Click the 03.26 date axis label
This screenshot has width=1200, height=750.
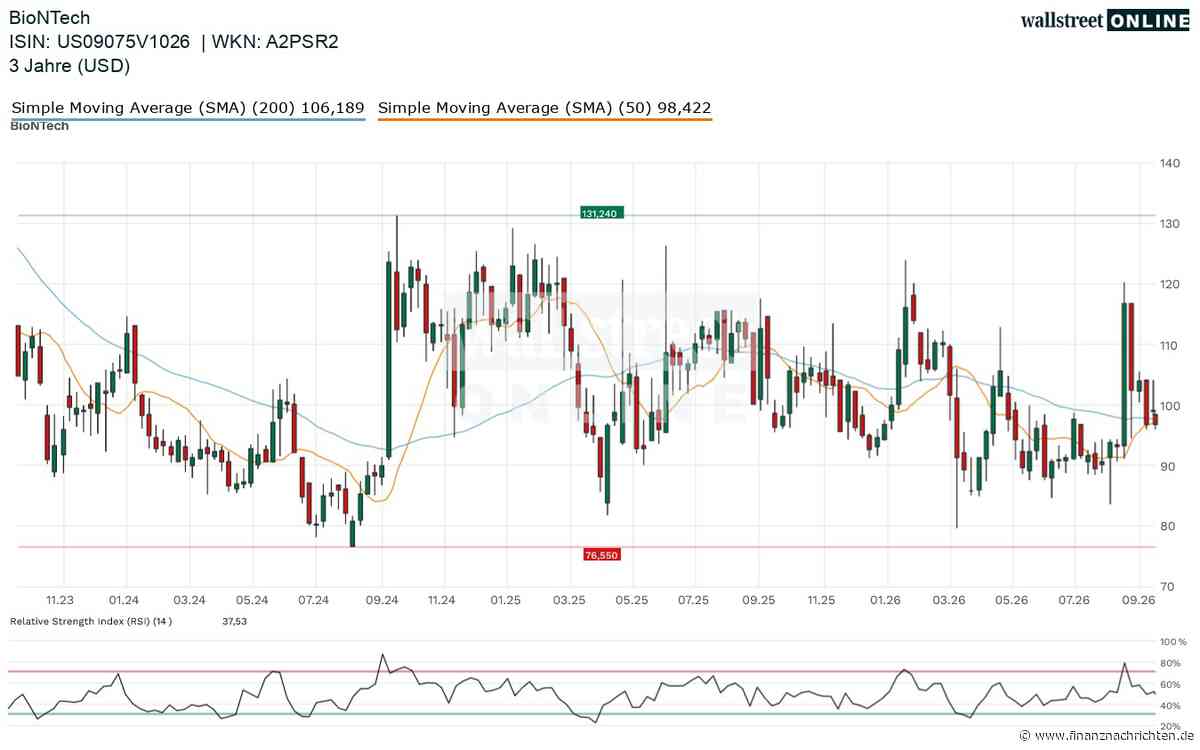coord(950,600)
